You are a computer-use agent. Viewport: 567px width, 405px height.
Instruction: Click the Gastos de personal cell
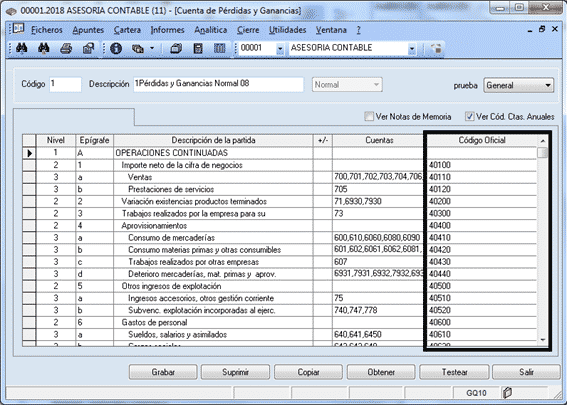(213, 322)
